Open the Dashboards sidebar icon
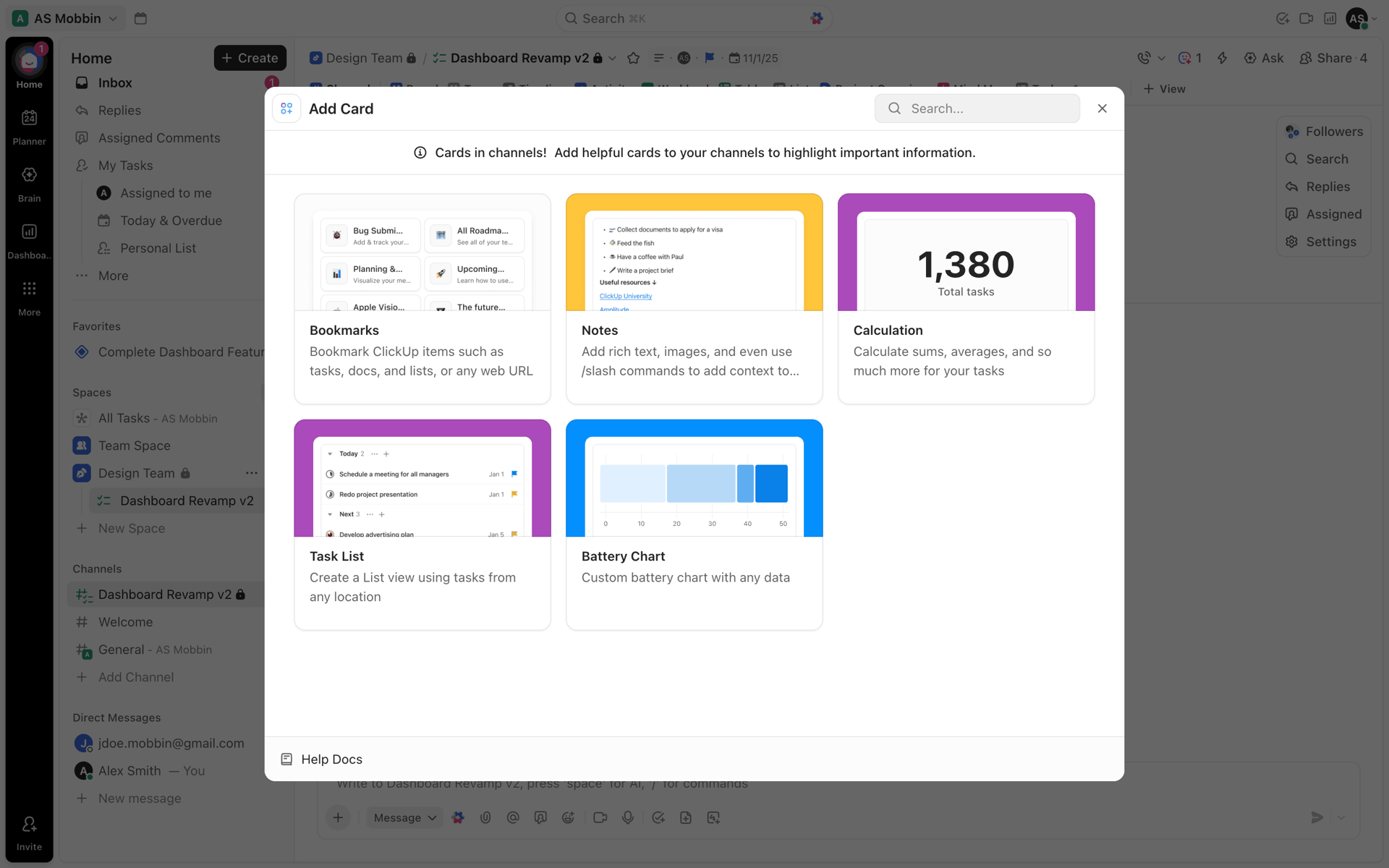 coord(29,241)
